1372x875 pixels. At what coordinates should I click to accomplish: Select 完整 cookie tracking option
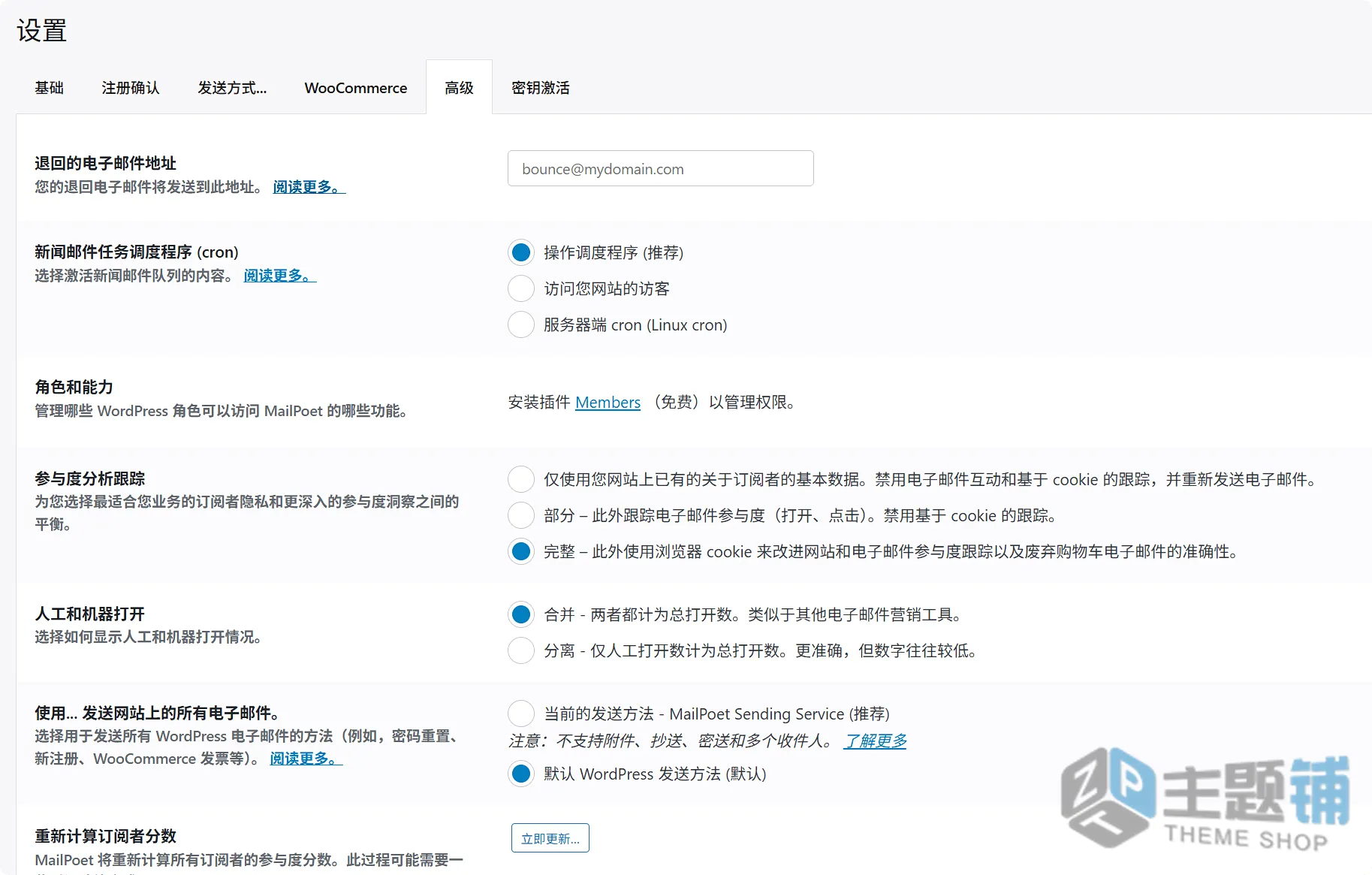pyautogui.click(x=521, y=551)
